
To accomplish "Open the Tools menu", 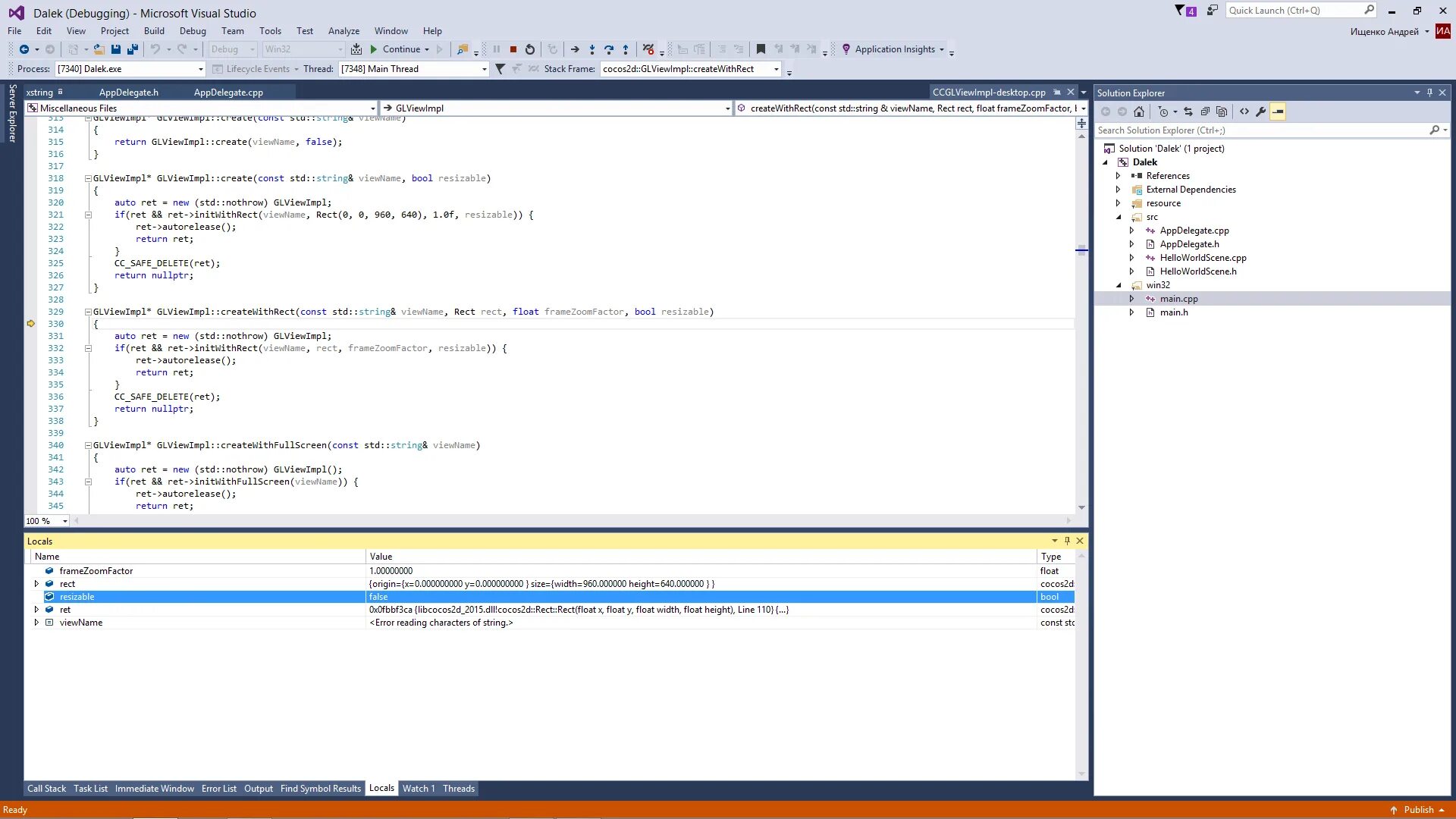I will tap(270, 31).
